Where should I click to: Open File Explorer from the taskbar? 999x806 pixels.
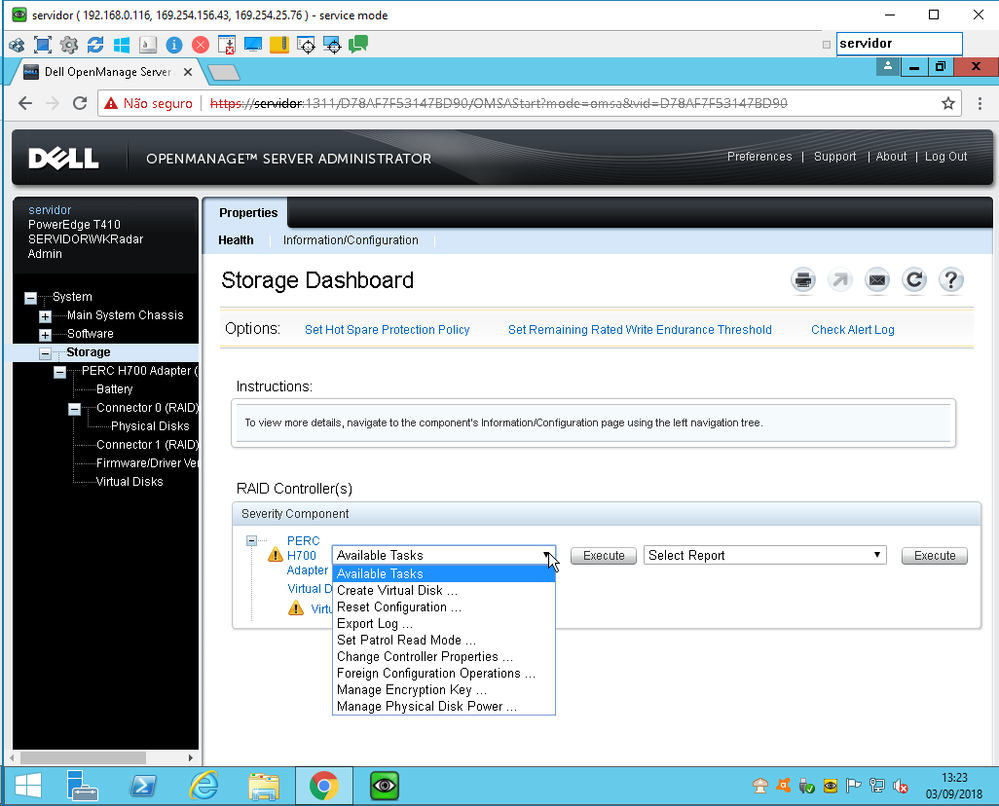click(264, 785)
